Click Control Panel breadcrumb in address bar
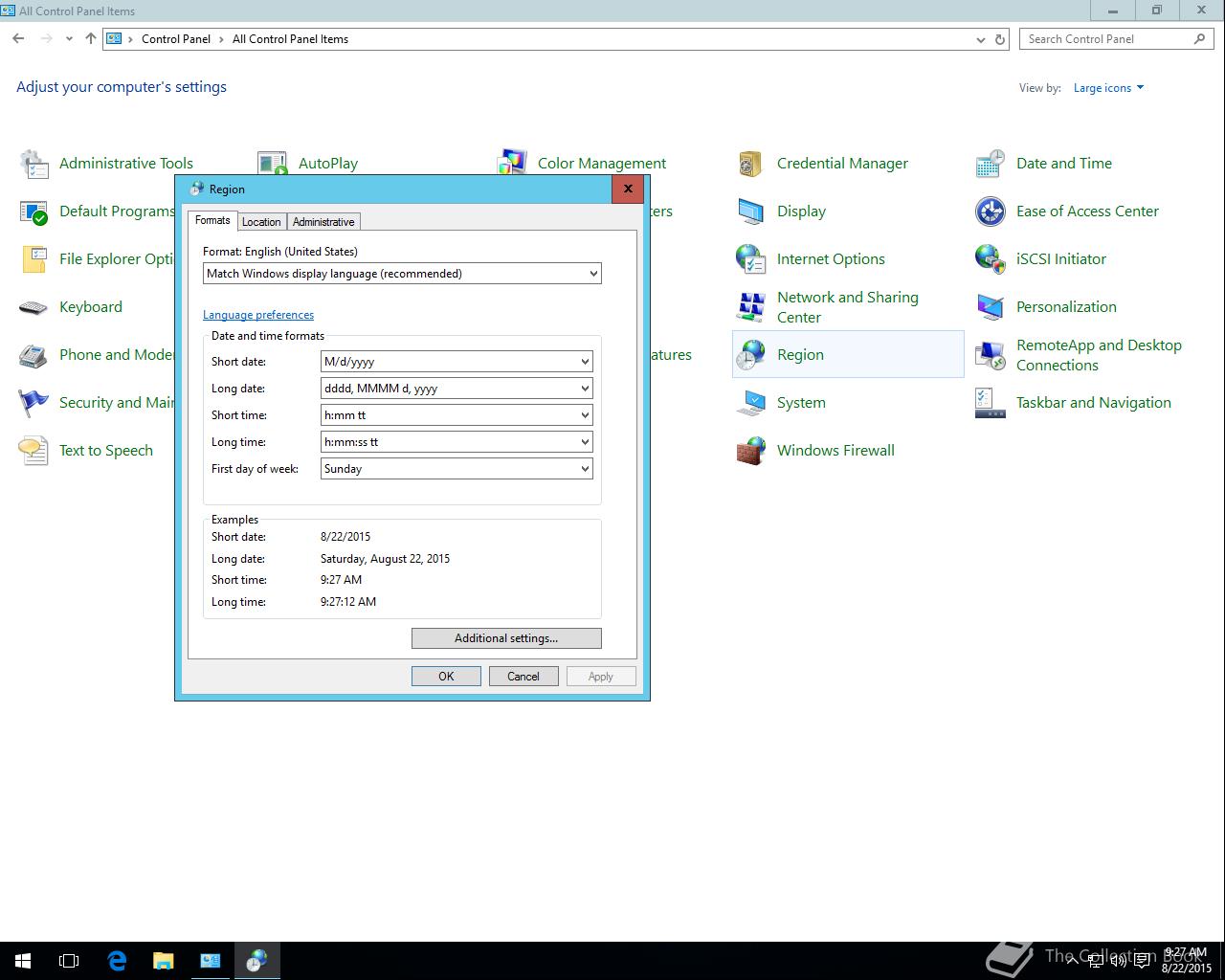Image resolution: width=1225 pixels, height=980 pixels. [x=176, y=39]
